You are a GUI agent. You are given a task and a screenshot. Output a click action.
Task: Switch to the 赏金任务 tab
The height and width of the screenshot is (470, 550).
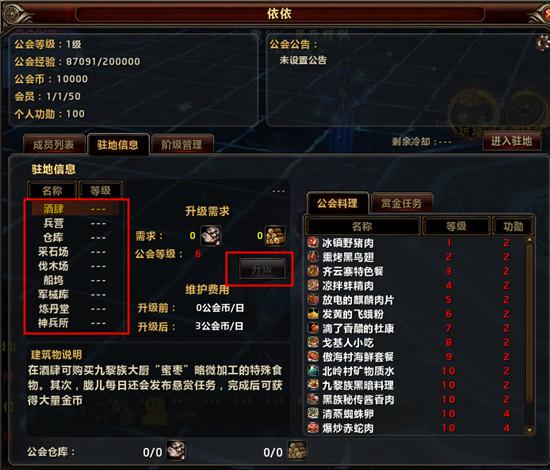coord(402,203)
